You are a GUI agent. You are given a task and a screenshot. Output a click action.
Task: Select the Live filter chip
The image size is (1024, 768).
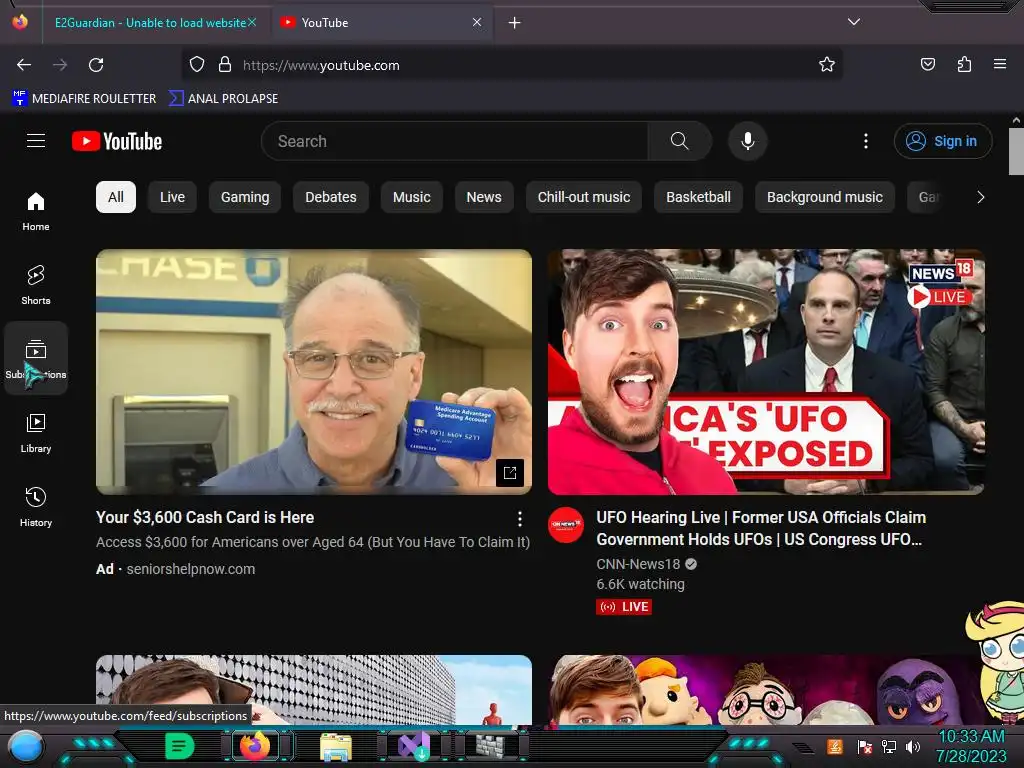pos(172,197)
